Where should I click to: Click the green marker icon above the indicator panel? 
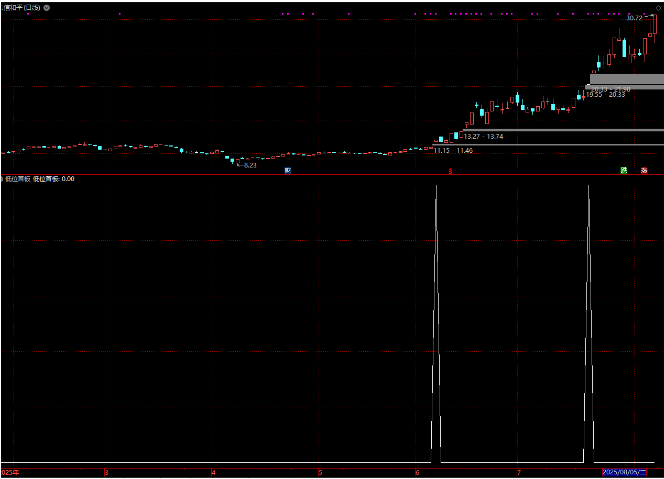623,171
